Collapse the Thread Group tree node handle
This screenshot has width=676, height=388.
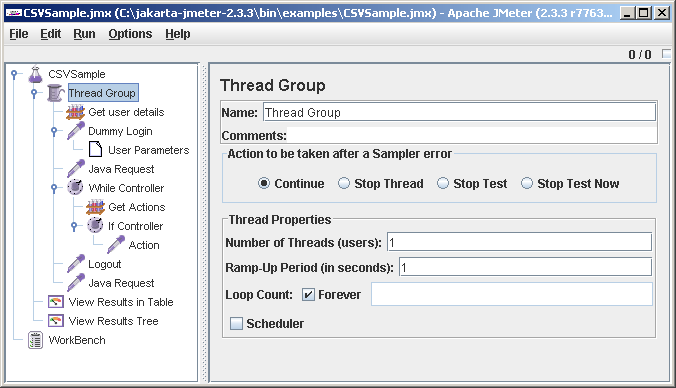point(34,93)
